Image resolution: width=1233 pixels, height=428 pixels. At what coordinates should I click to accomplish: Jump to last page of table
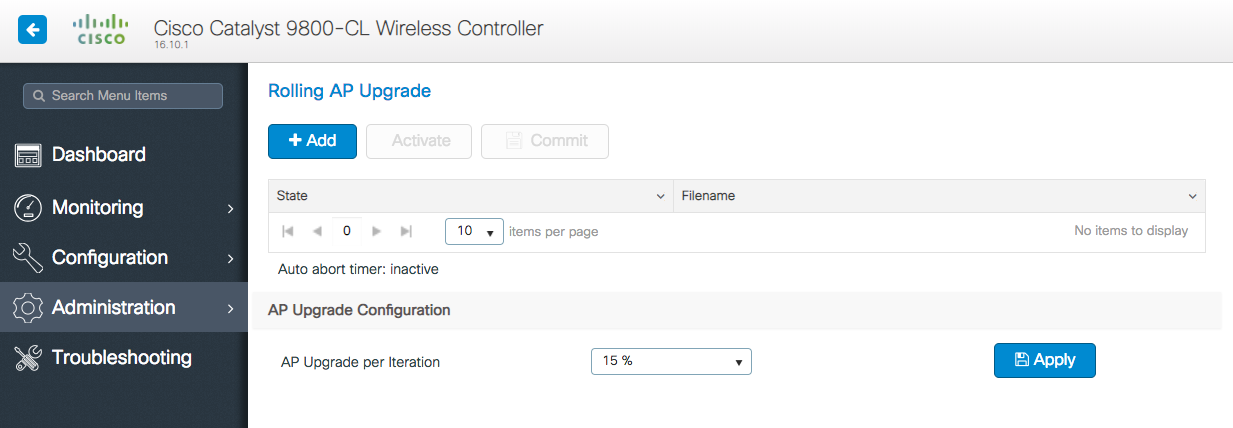pyautogui.click(x=406, y=231)
